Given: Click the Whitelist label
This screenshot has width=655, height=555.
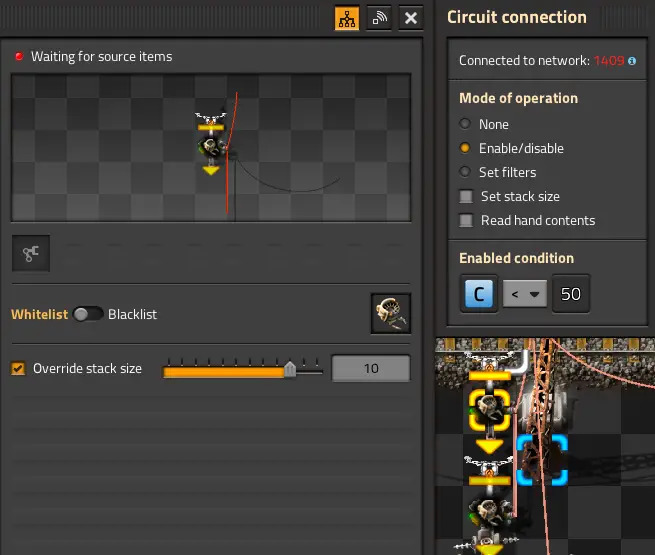Looking at the screenshot, I should (39, 314).
